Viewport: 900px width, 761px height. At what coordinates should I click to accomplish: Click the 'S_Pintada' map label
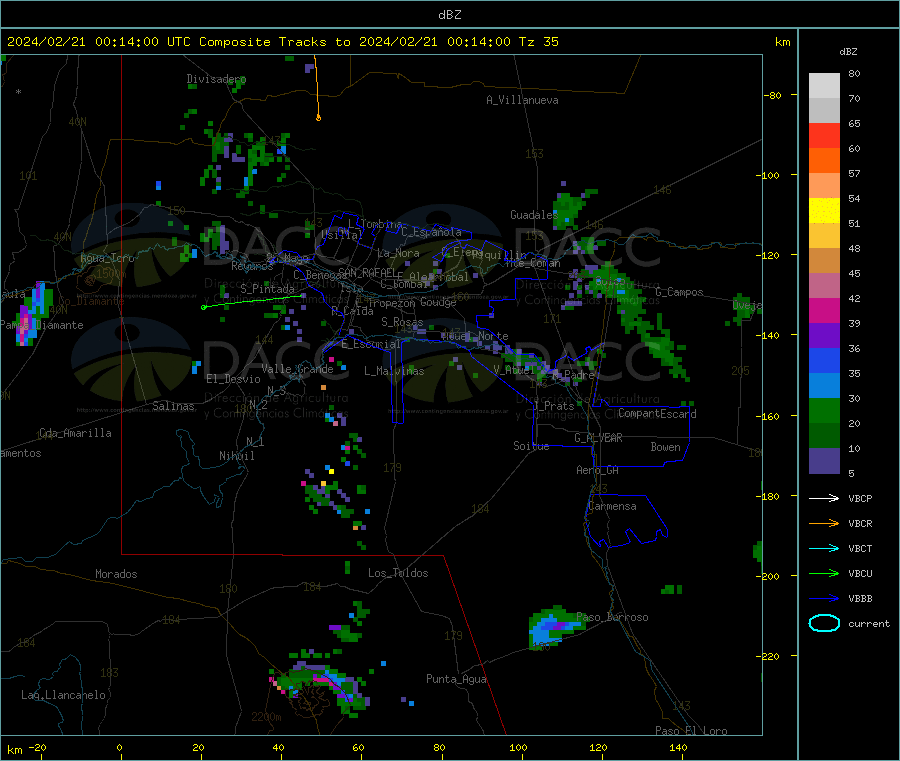pyautogui.click(x=267, y=289)
